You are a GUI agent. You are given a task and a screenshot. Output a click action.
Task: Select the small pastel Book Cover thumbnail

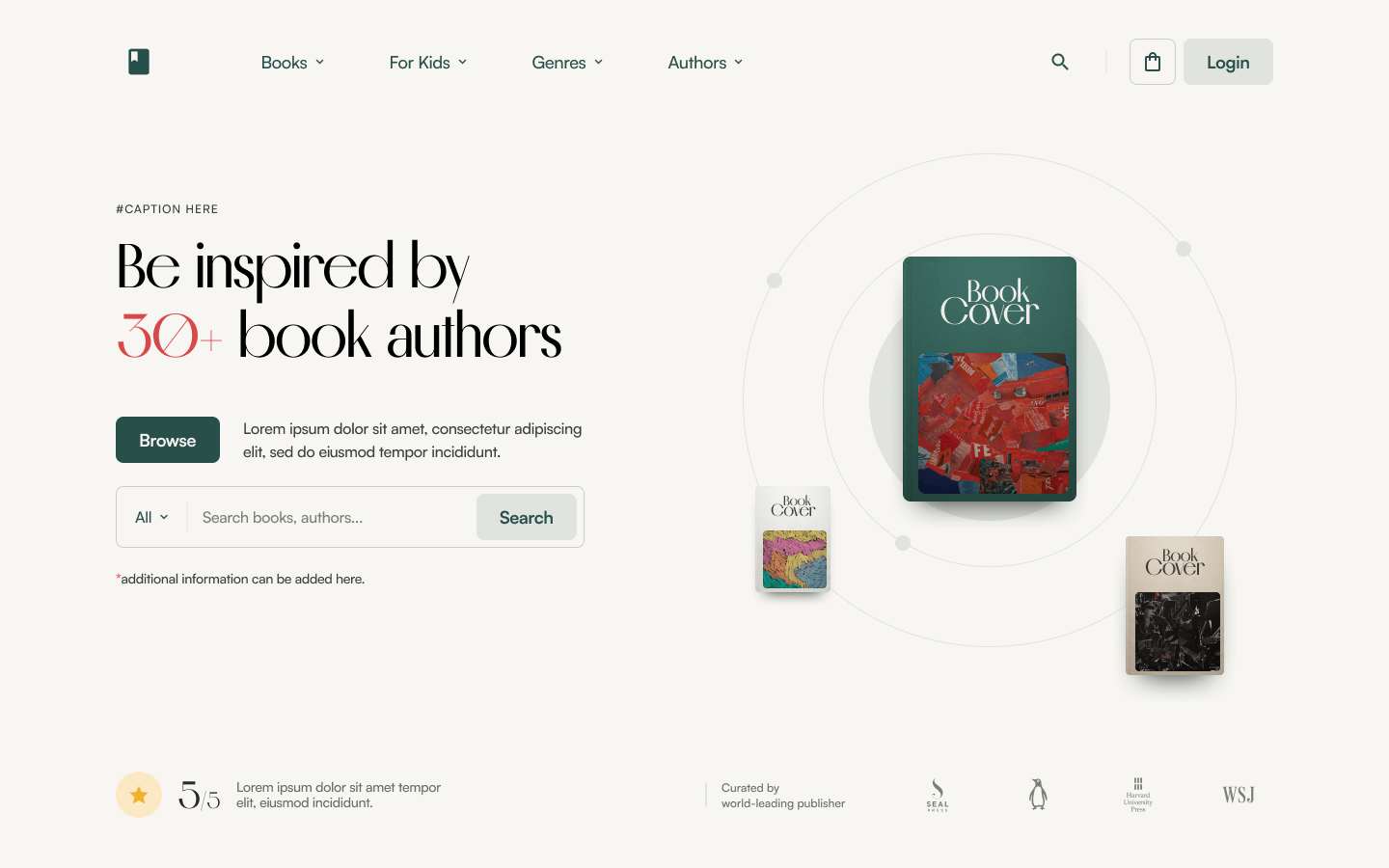point(793,539)
